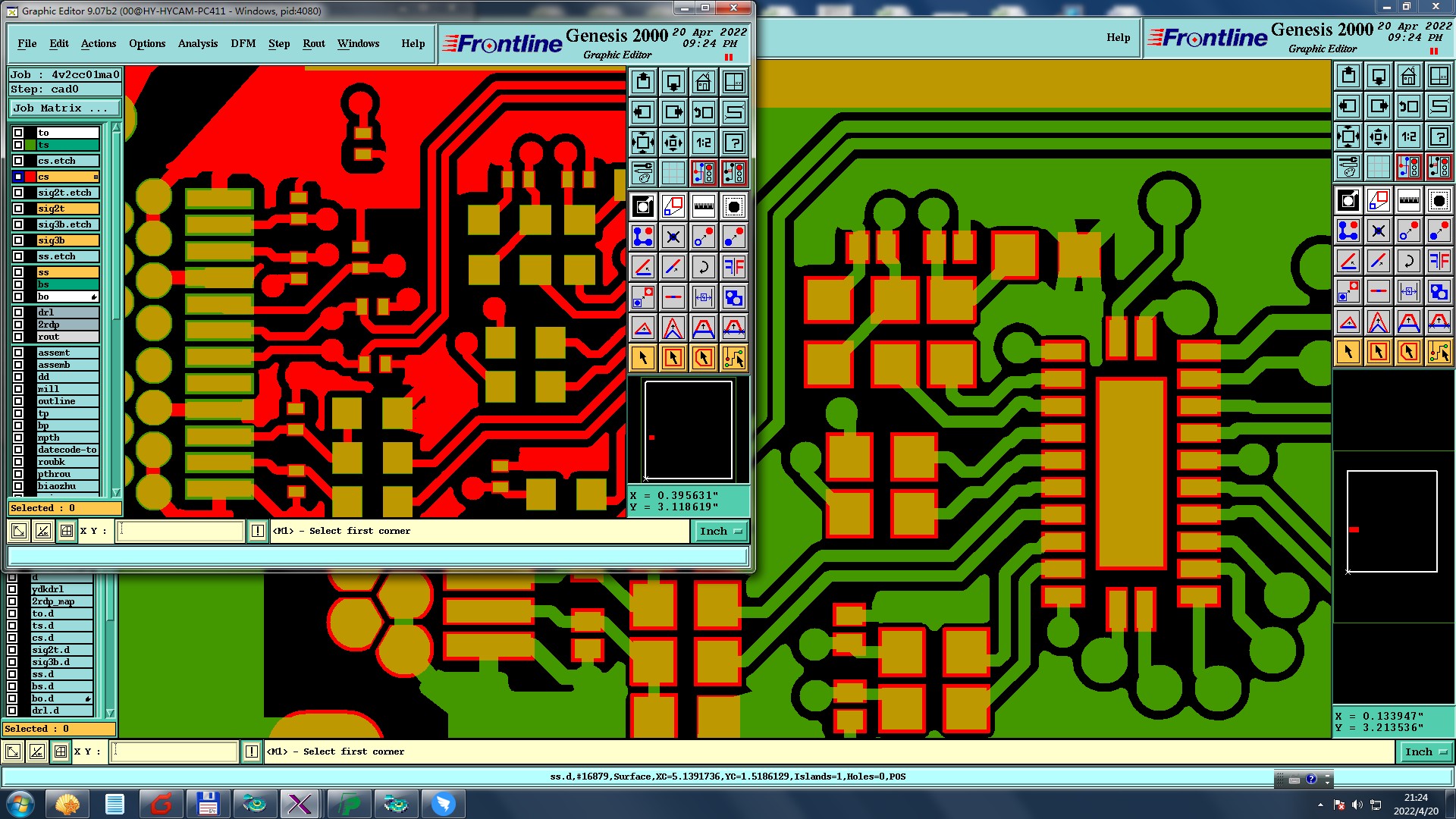Select the plain arrow pointer tool
This screenshot has width=1456, height=819.
pos(642,358)
